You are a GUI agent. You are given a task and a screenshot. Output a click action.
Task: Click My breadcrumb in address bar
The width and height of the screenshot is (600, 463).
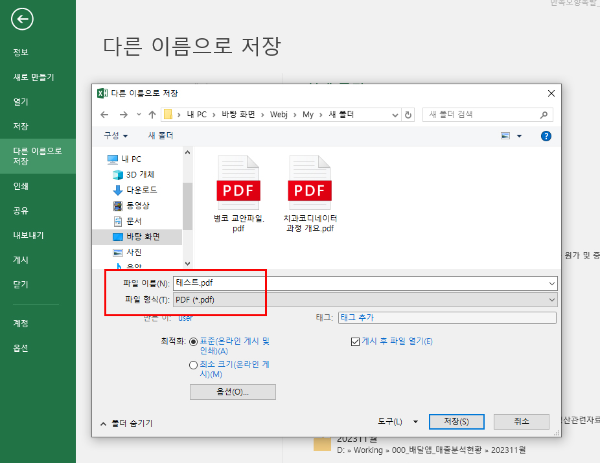(308, 114)
